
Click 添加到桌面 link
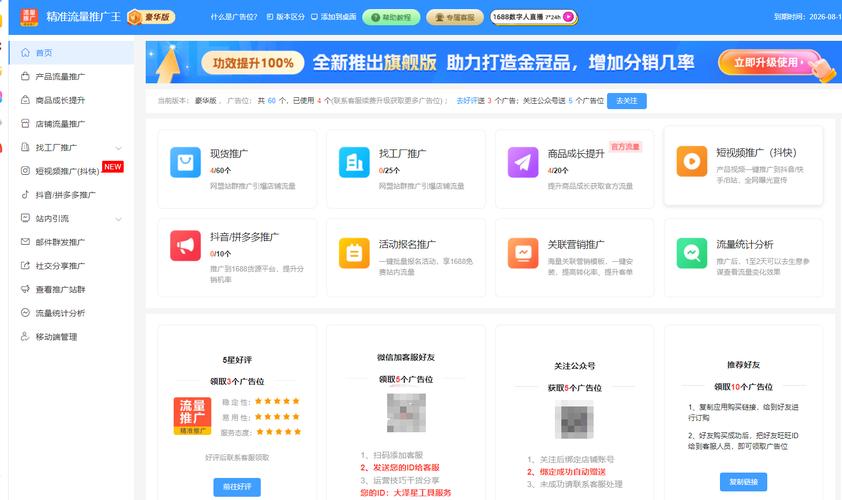click(333, 17)
